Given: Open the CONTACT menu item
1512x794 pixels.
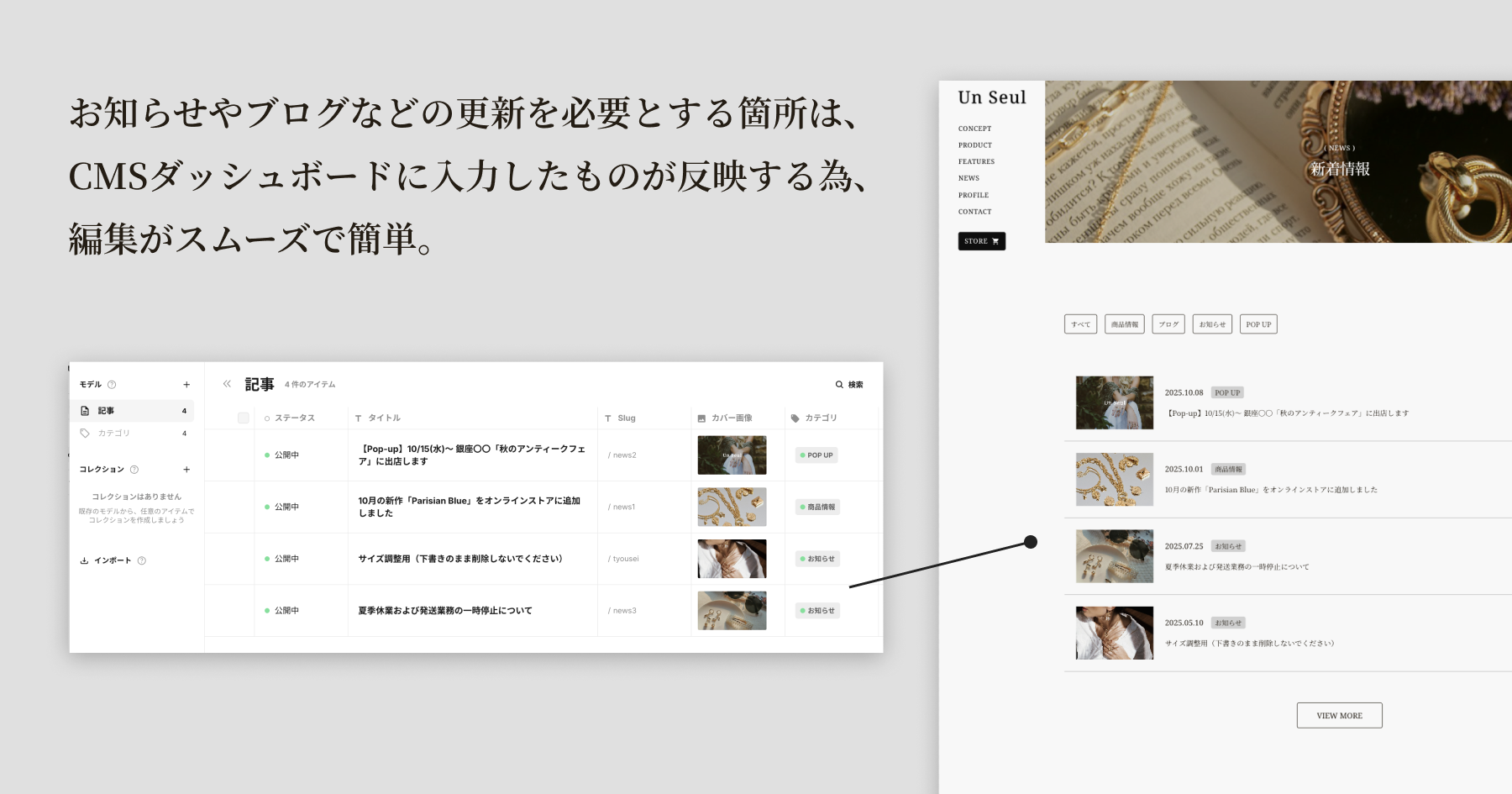Looking at the screenshot, I should (974, 212).
